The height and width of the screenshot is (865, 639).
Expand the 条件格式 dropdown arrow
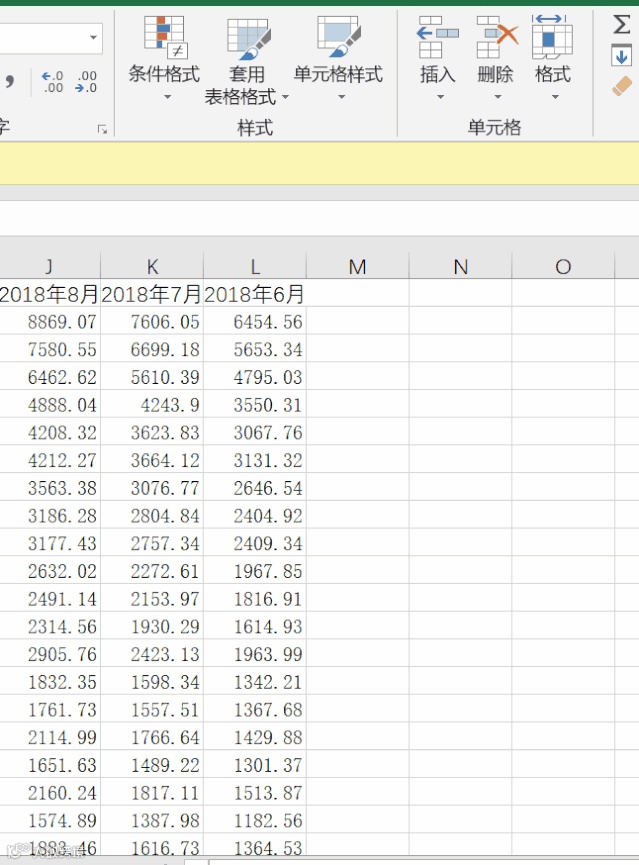[167, 97]
